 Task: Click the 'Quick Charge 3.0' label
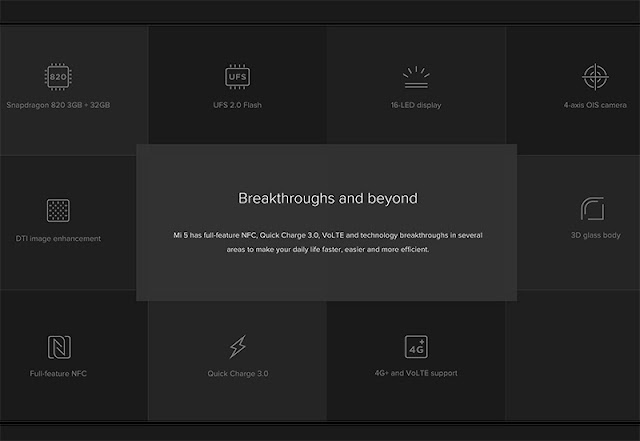pos(238,374)
